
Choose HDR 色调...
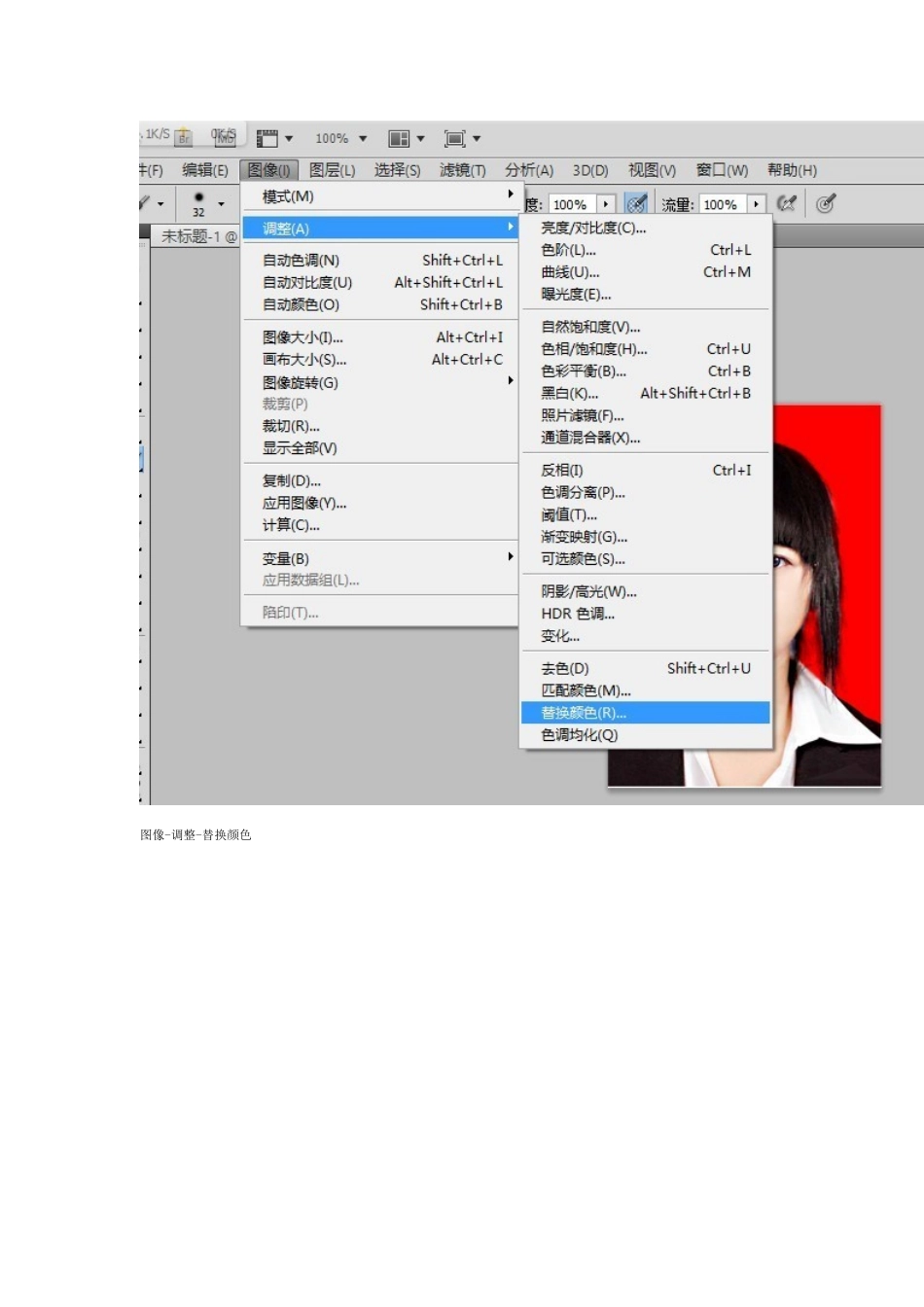(x=646, y=614)
